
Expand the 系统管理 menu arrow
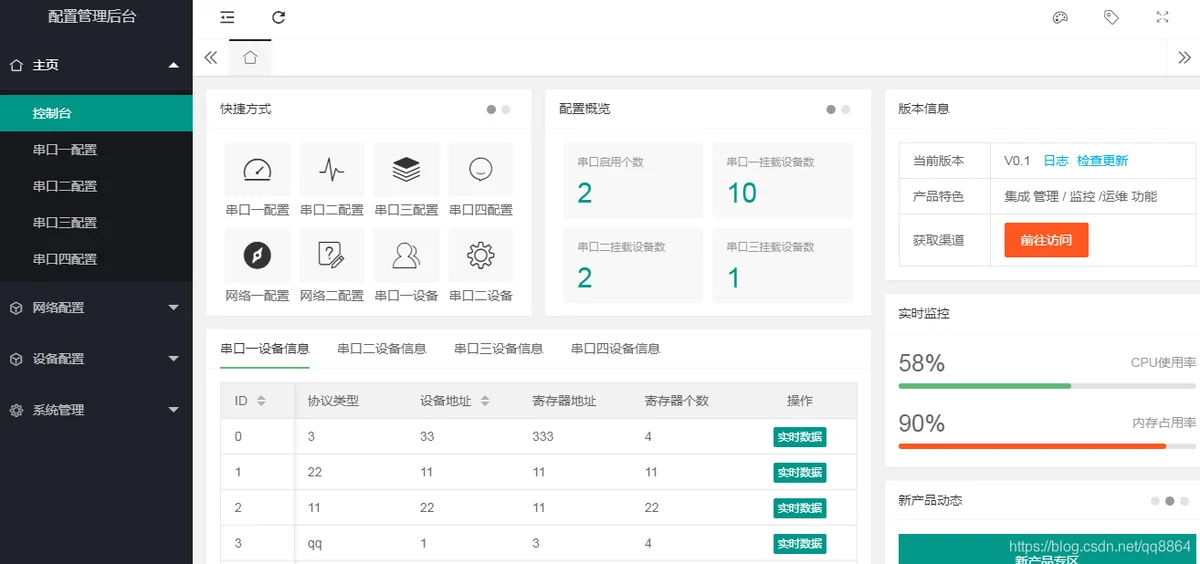(174, 410)
